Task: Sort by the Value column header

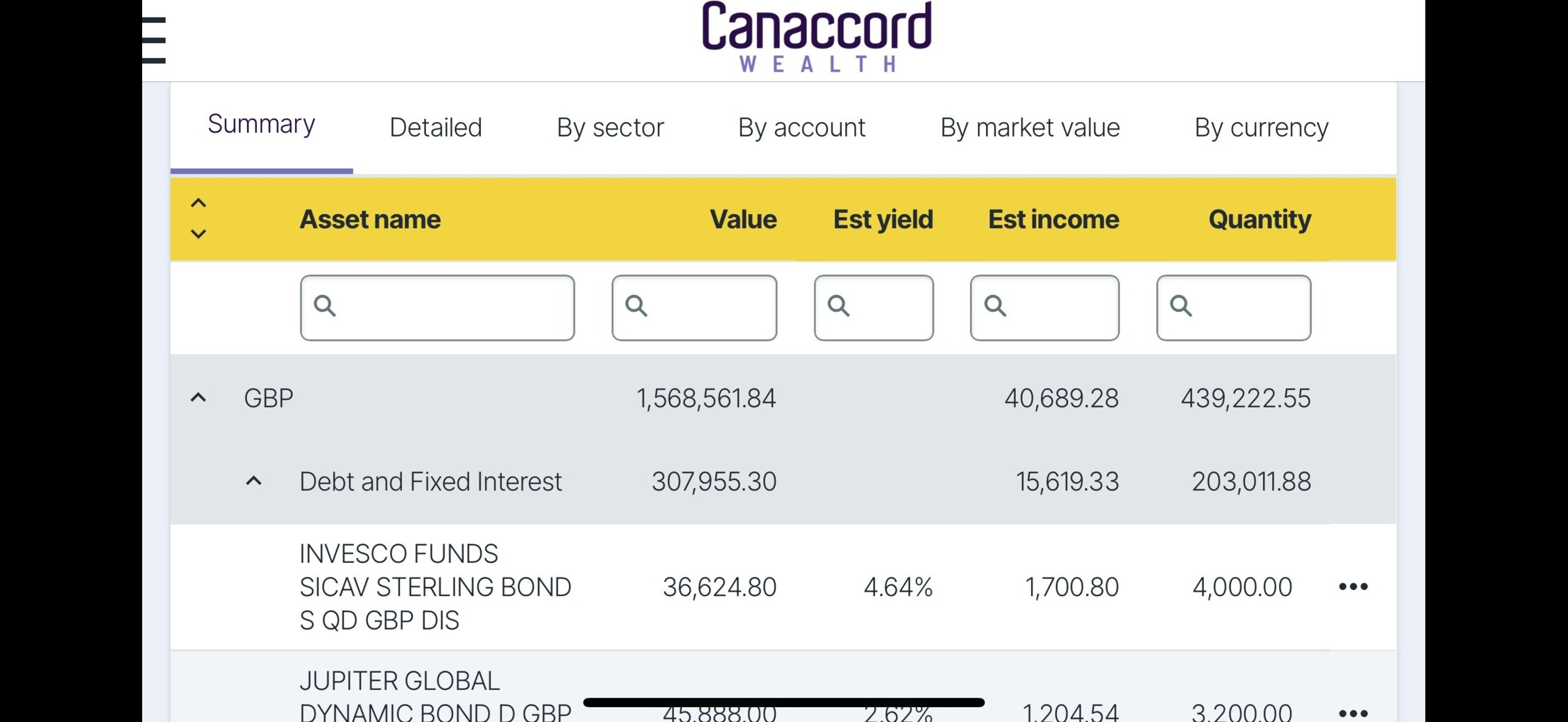Action: click(742, 219)
